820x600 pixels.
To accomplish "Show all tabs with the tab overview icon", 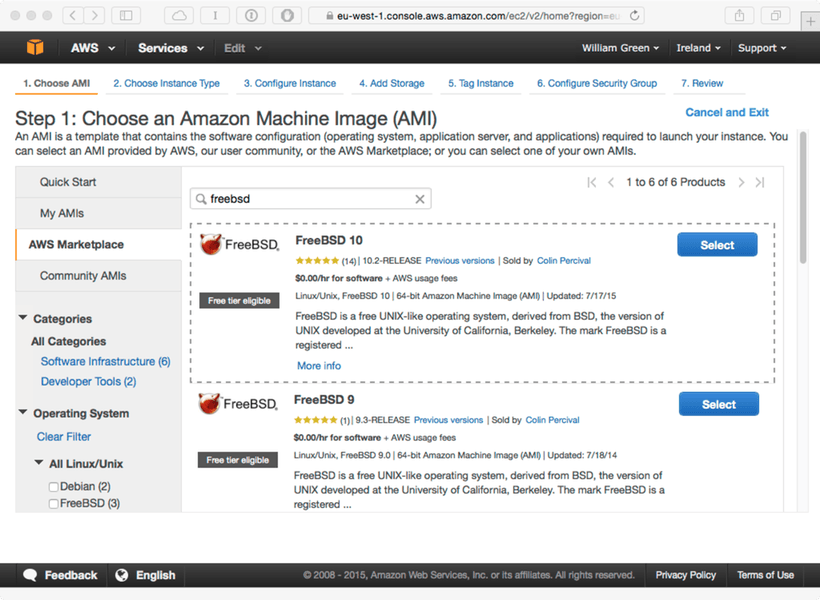I will pos(776,15).
